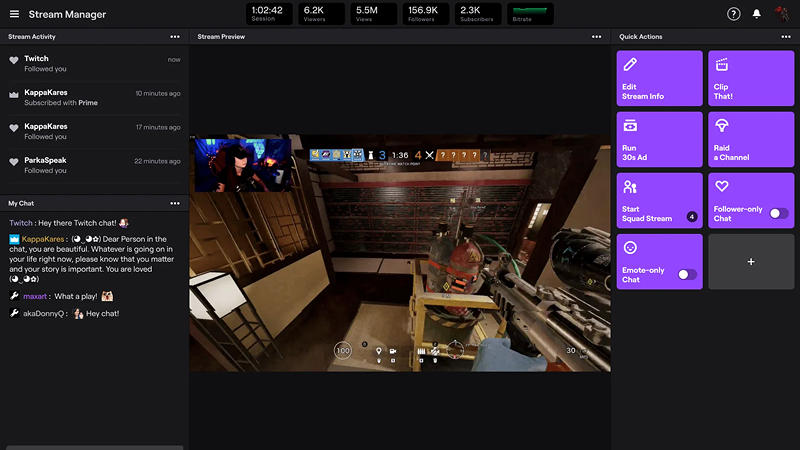Open Stream Preview panel options menu
The width and height of the screenshot is (800, 450).
pyautogui.click(x=596, y=37)
